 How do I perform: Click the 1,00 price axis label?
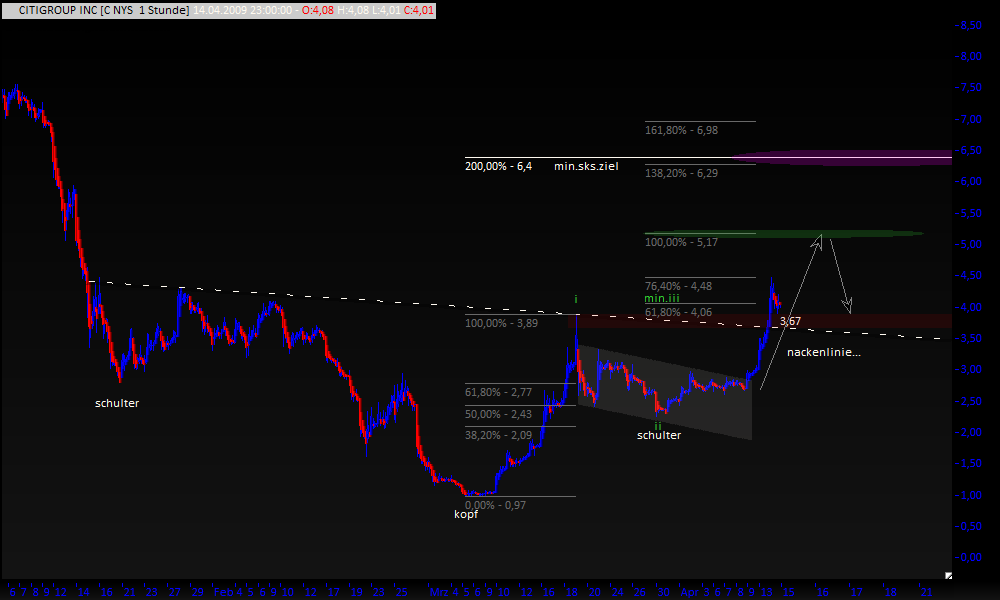969,495
